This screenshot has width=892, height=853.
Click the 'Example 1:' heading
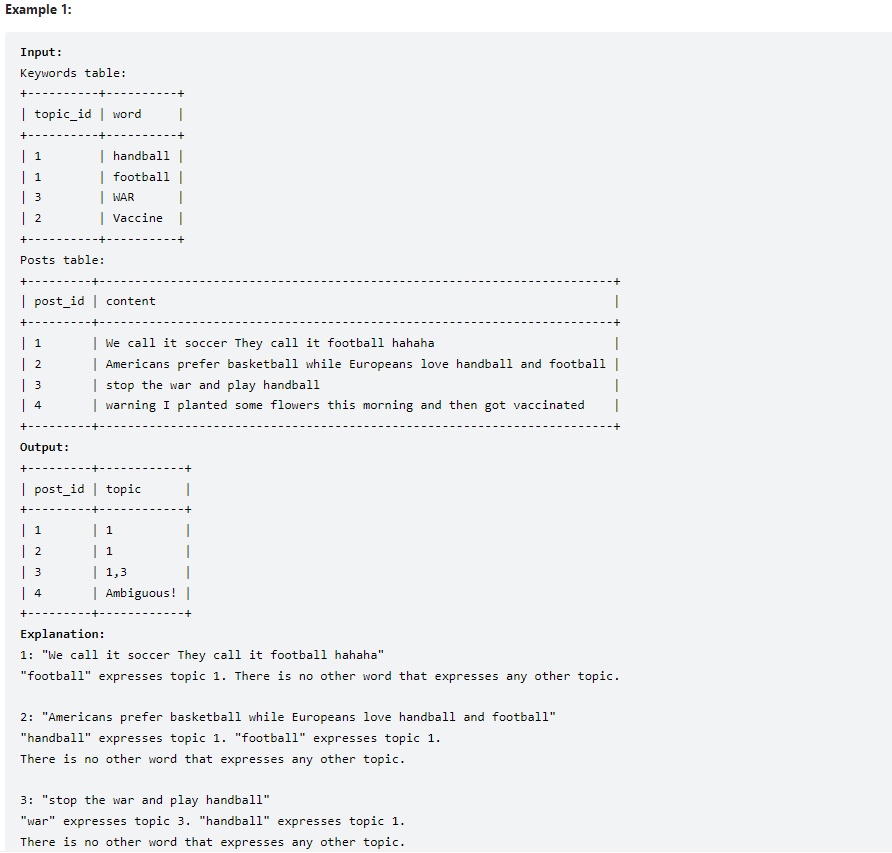38,10
